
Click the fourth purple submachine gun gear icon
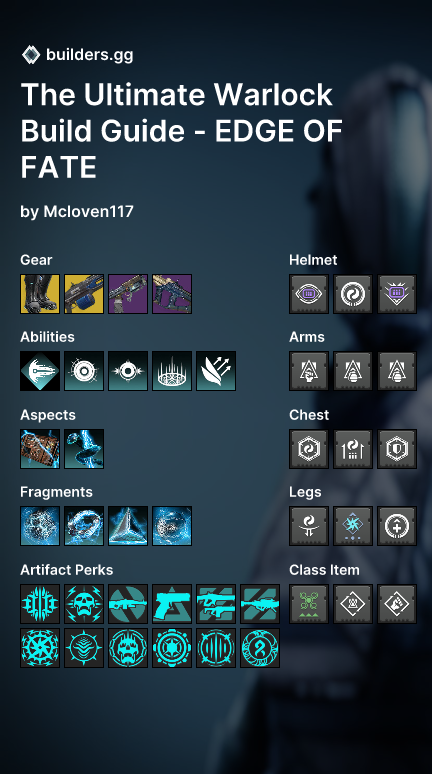(x=172, y=294)
